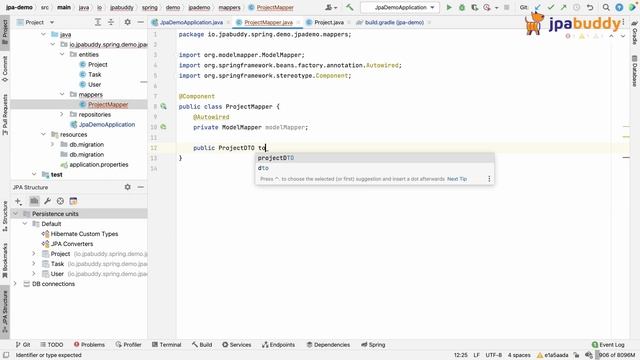
Task: Hide the JPA Structure panel
Action: point(140,187)
